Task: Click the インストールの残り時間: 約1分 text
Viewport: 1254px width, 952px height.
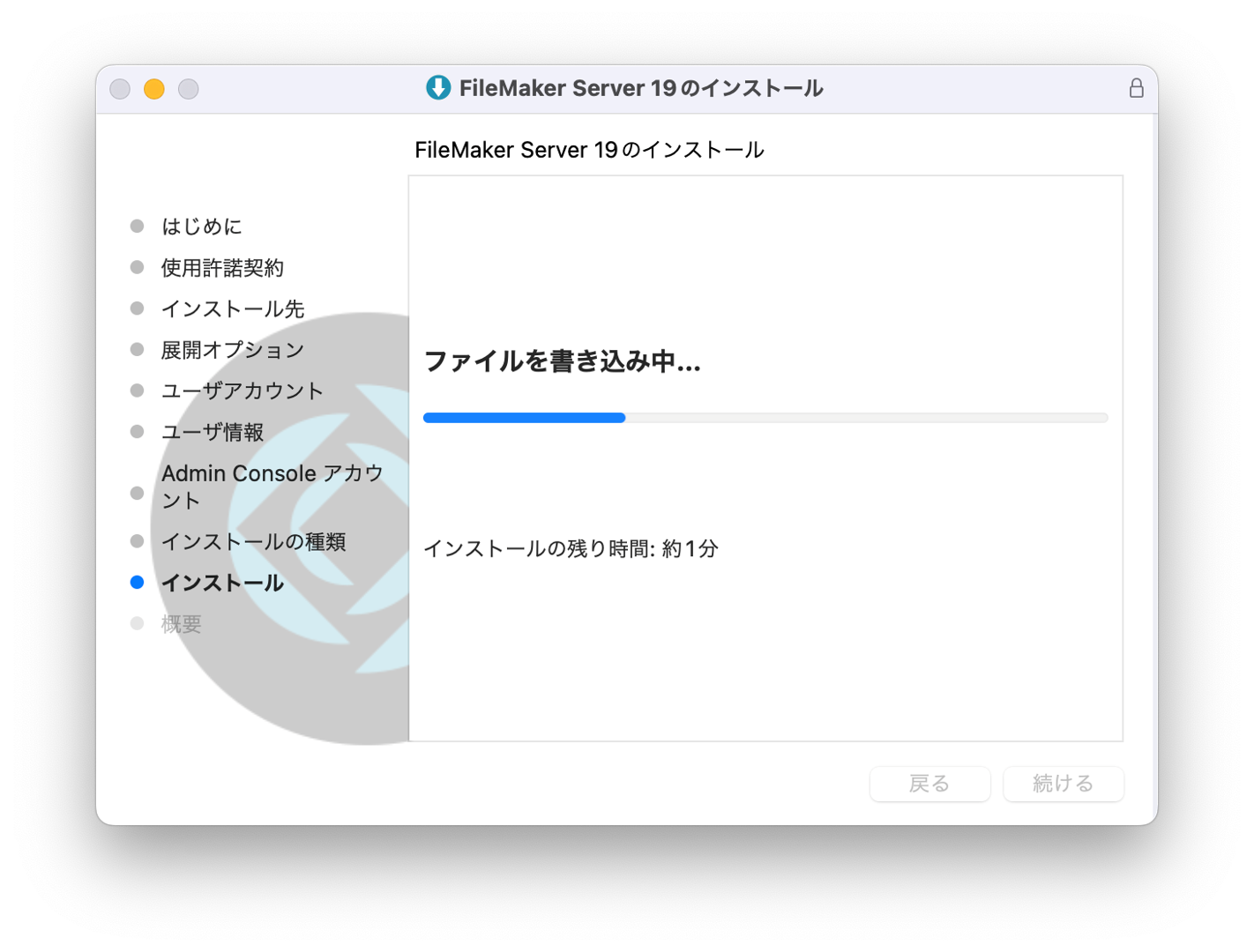Action: coord(571,549)
